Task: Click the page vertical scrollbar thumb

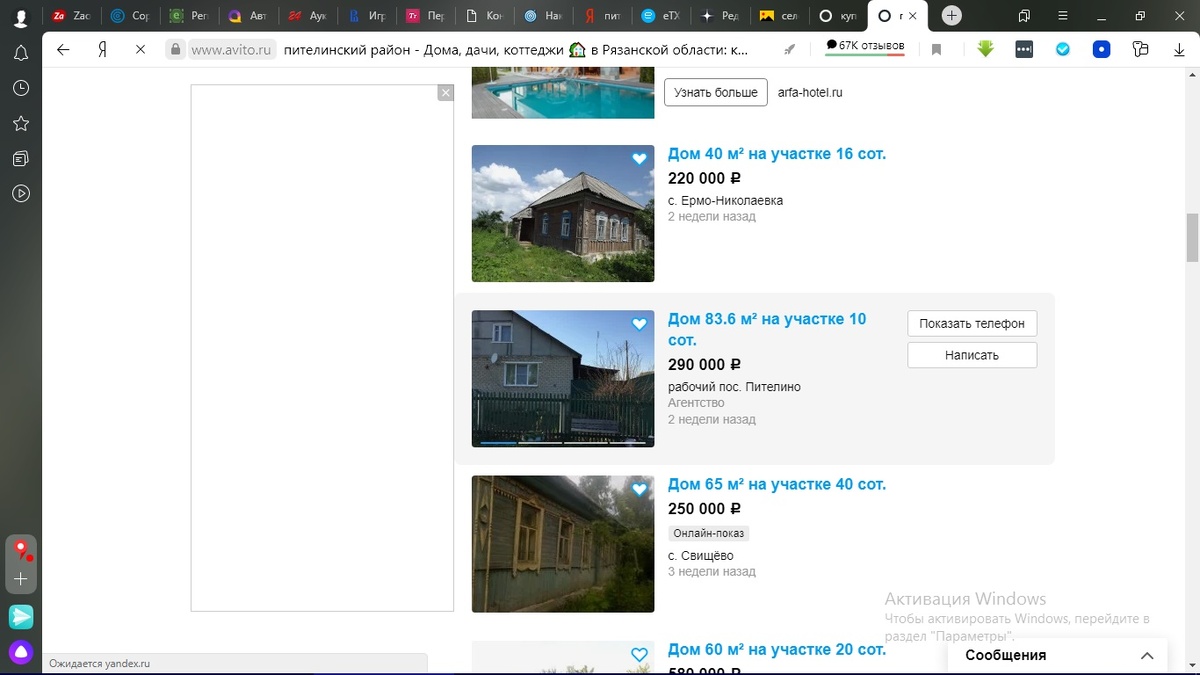Action: pyautogui.click(x=1191, y=236)
